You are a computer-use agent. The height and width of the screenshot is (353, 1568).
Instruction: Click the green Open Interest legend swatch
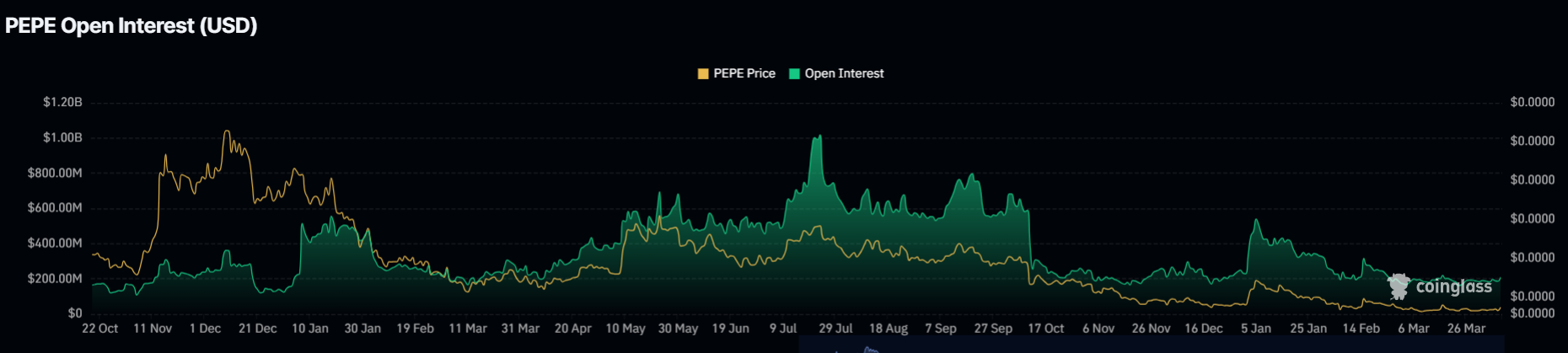(x=794, y=74)
